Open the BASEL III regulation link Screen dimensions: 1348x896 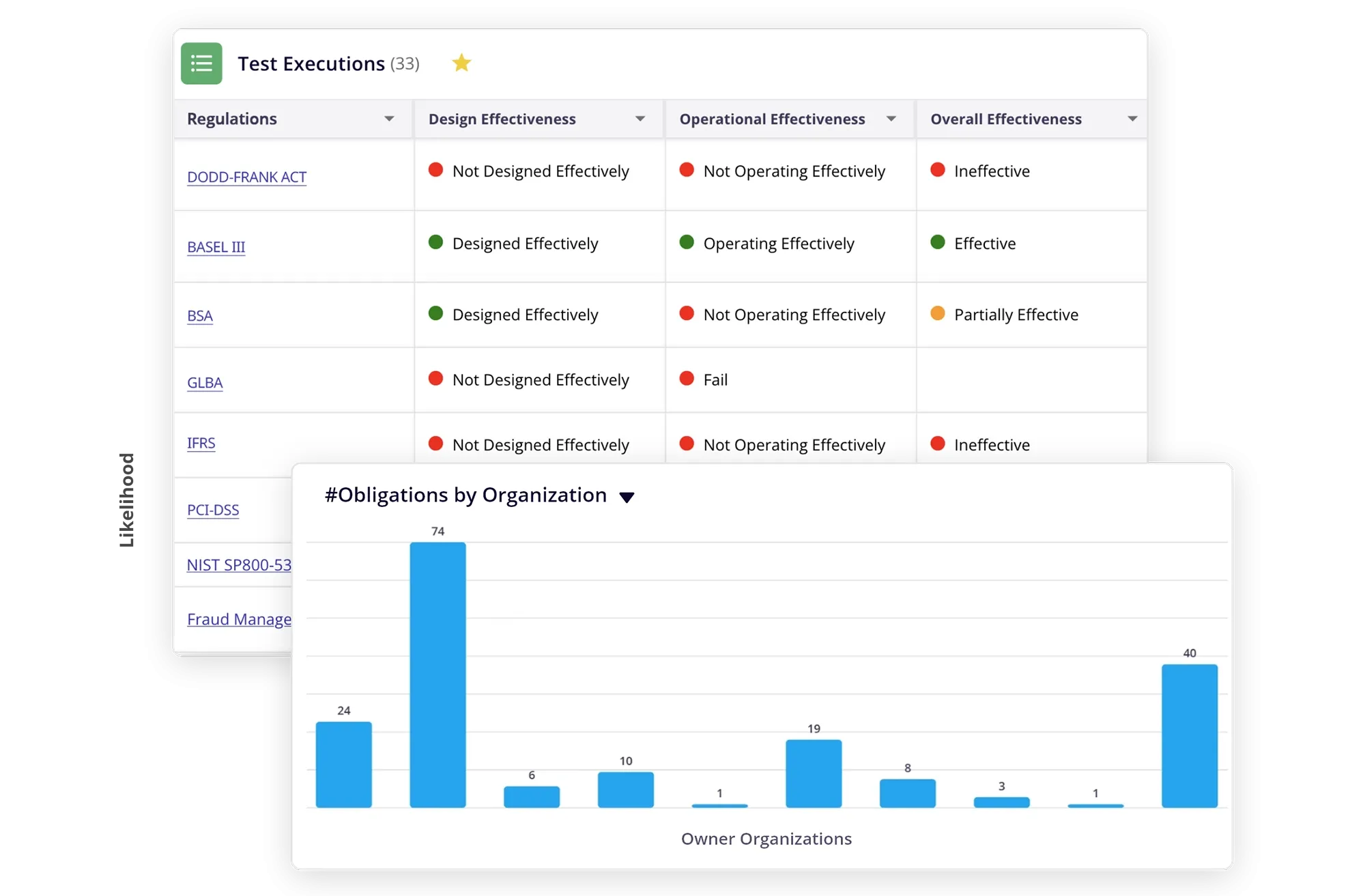point(216,247)
